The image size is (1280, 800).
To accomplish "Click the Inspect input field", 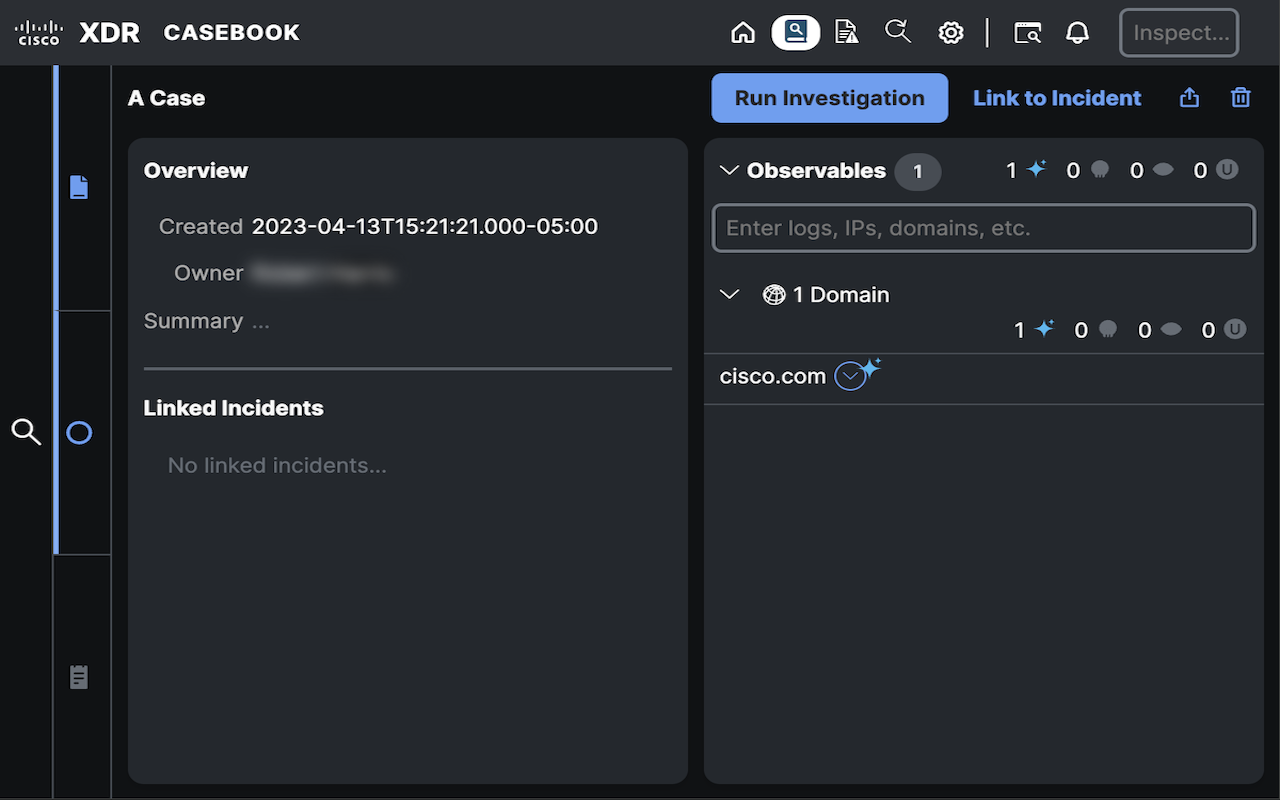I will tap(1179, 33).
